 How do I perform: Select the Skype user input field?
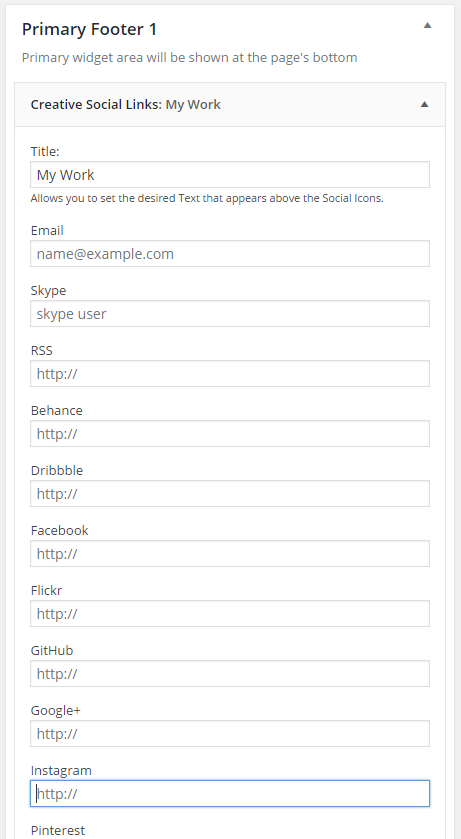click(230, 314)
